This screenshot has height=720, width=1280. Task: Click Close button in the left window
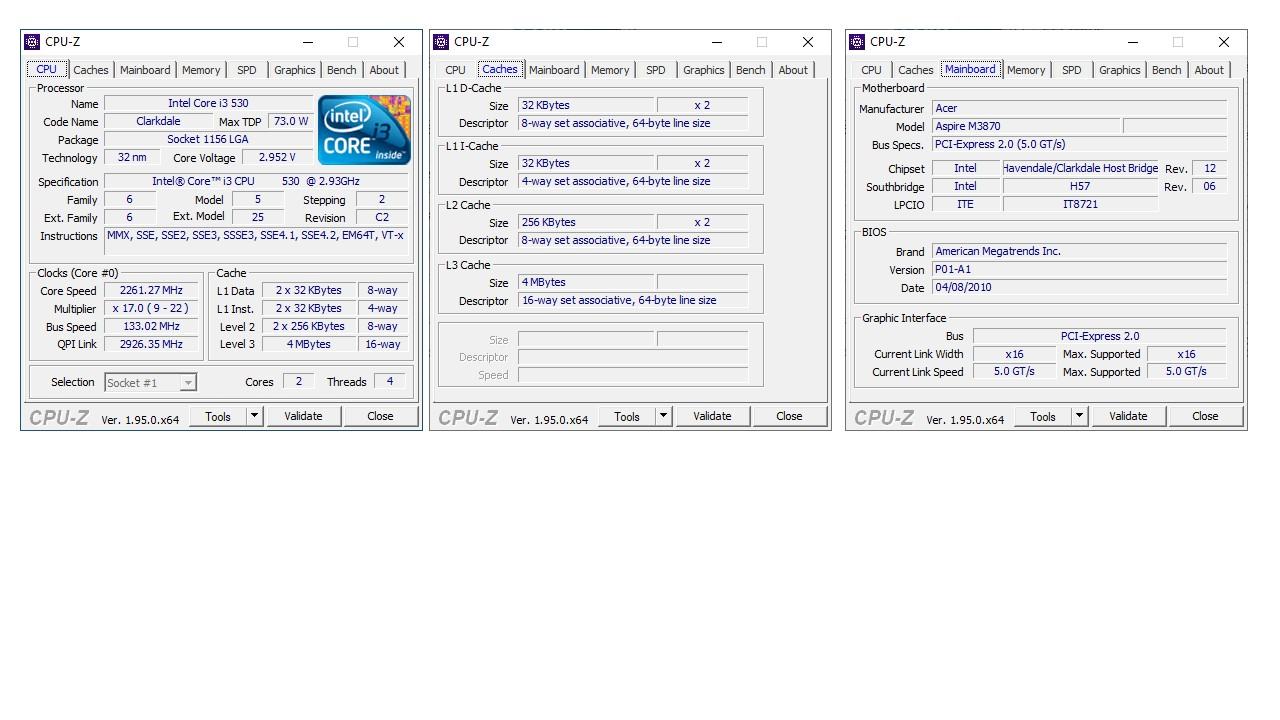pos(380,416)
